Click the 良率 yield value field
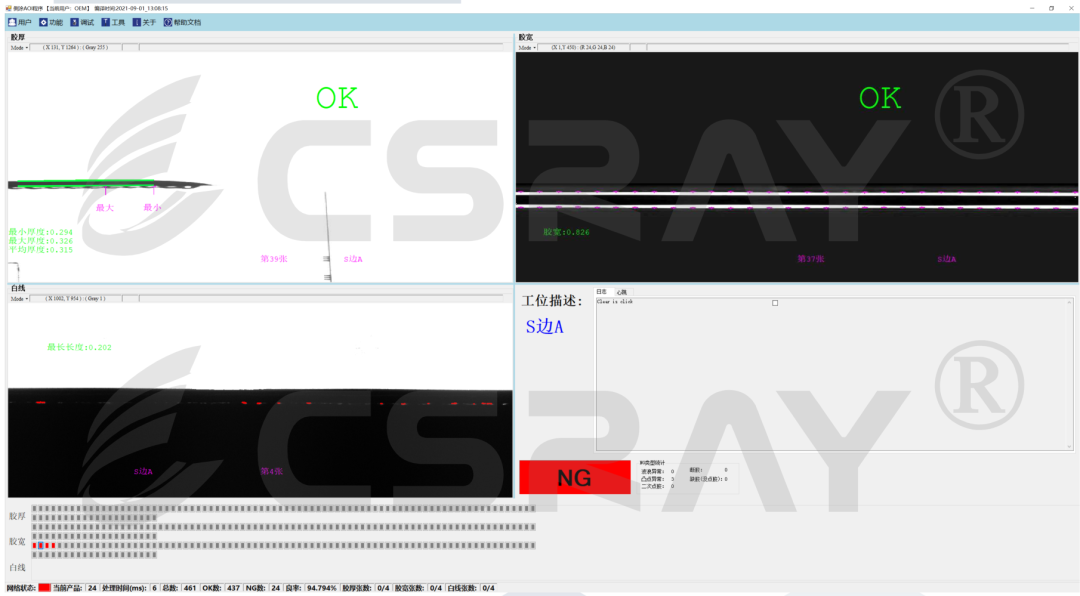 point(320,588)
